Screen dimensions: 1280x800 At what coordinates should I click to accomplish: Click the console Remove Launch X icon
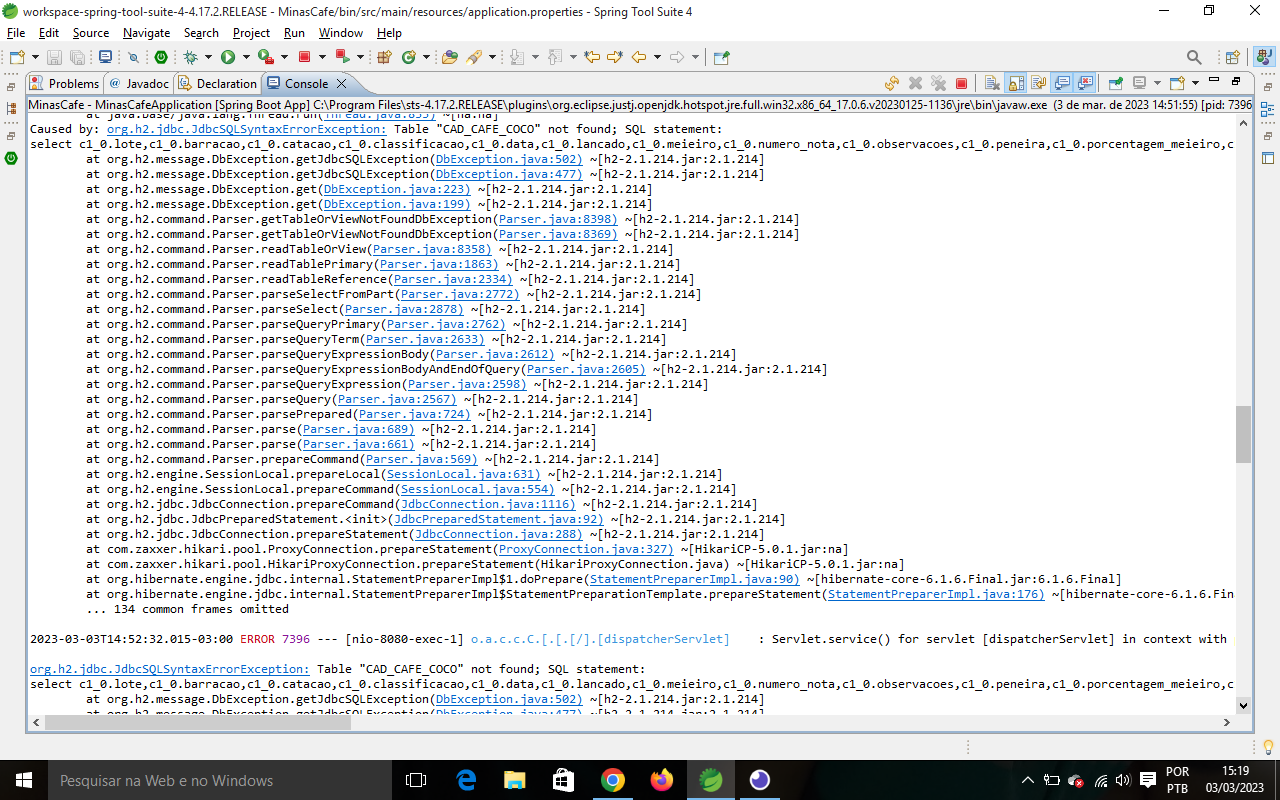tap(915, 84)
